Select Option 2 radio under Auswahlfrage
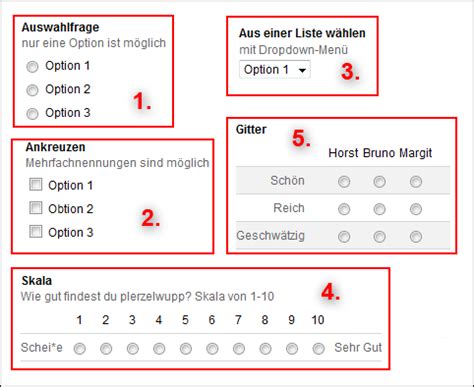Image resolution: width=474 pixels, height=387 pixels. click(32, 90)
